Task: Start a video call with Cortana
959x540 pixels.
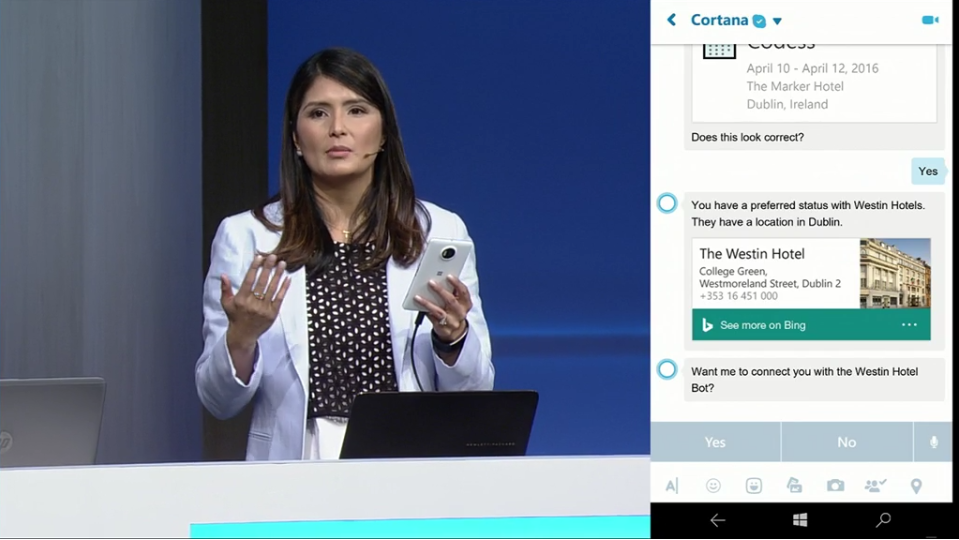Action: [x=930, y=20]
